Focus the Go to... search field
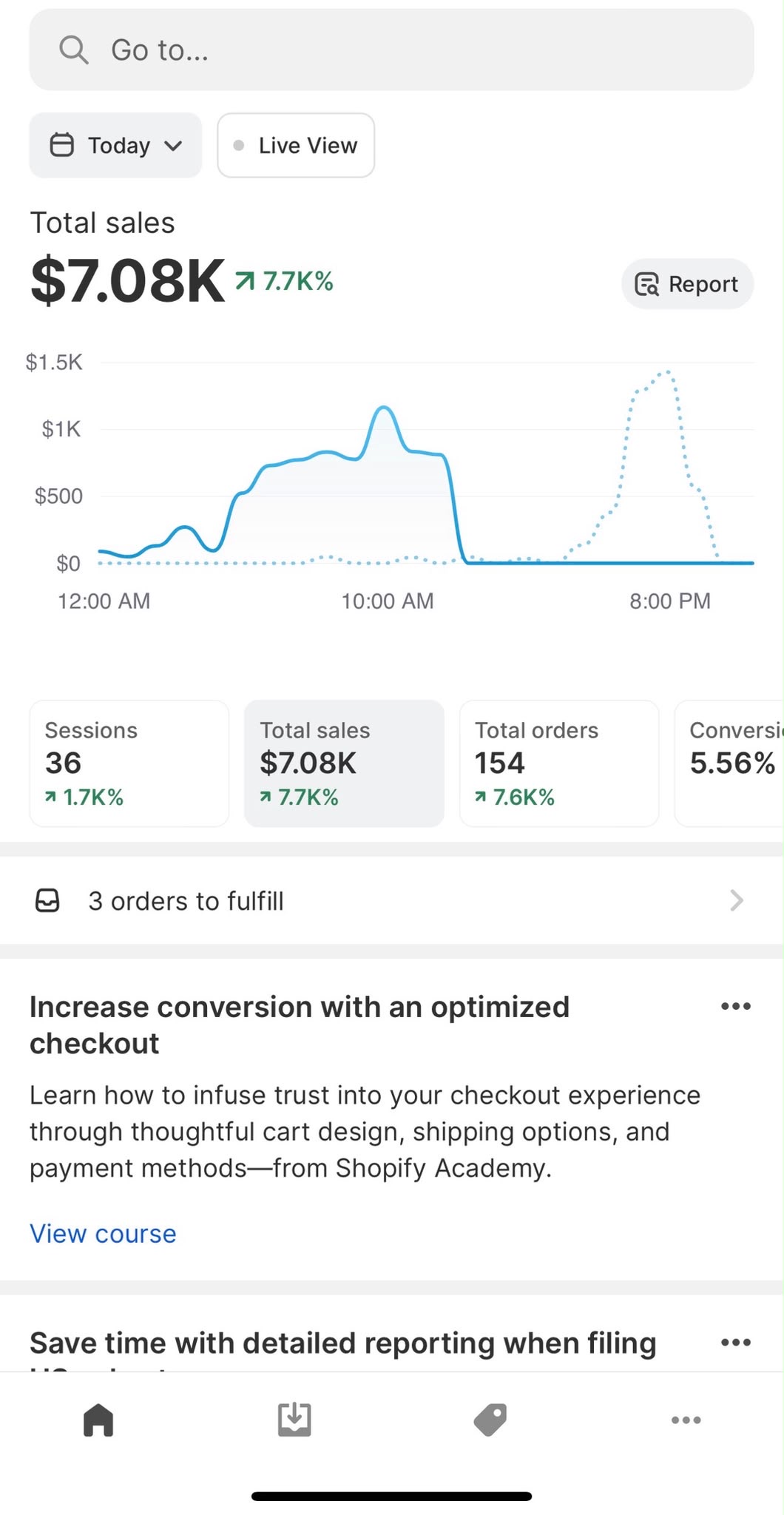This screenshot has width=784, height=1515. pos(391,50)
